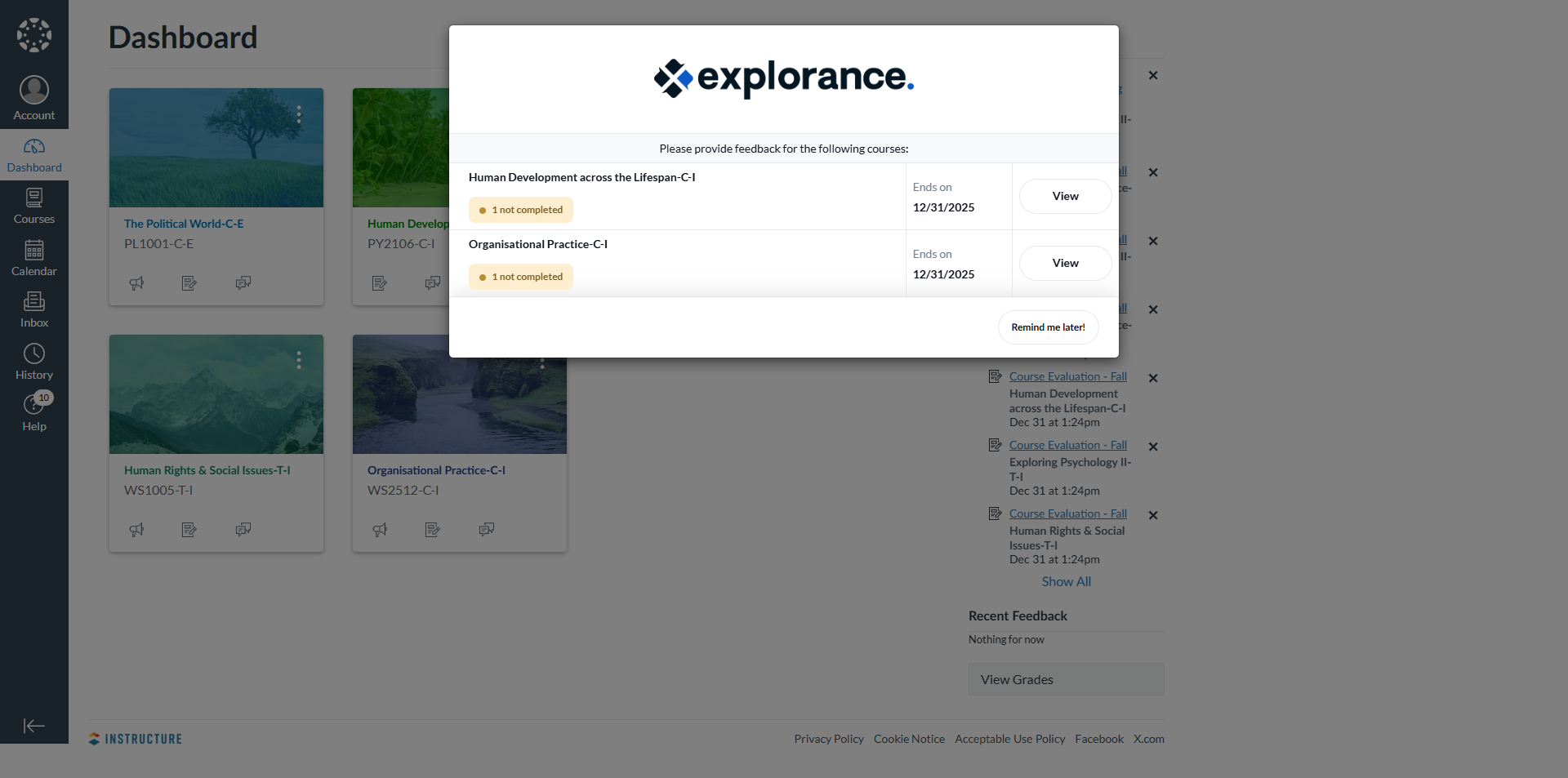Click the View Grades button

[x=1067, y=679]
